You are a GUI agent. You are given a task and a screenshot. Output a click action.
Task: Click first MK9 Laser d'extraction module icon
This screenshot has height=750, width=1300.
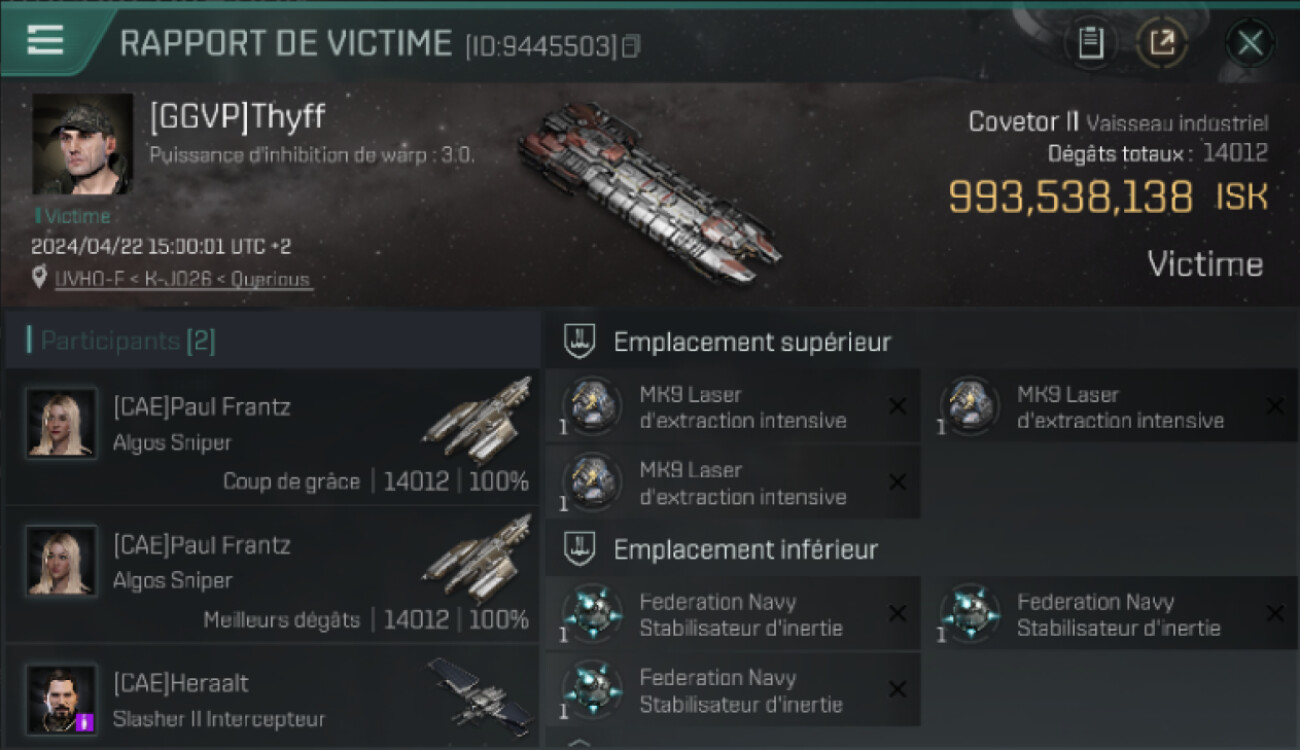(592, 406)
